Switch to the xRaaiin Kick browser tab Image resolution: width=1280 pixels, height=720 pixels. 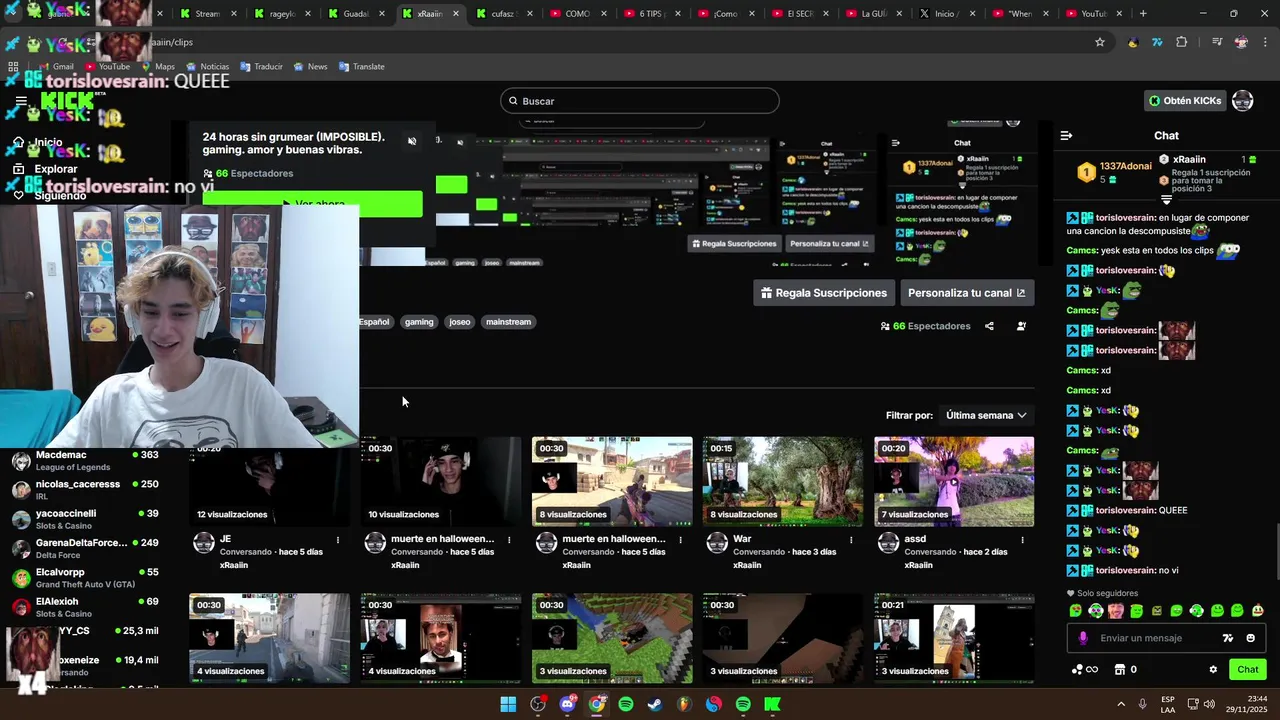431,14
